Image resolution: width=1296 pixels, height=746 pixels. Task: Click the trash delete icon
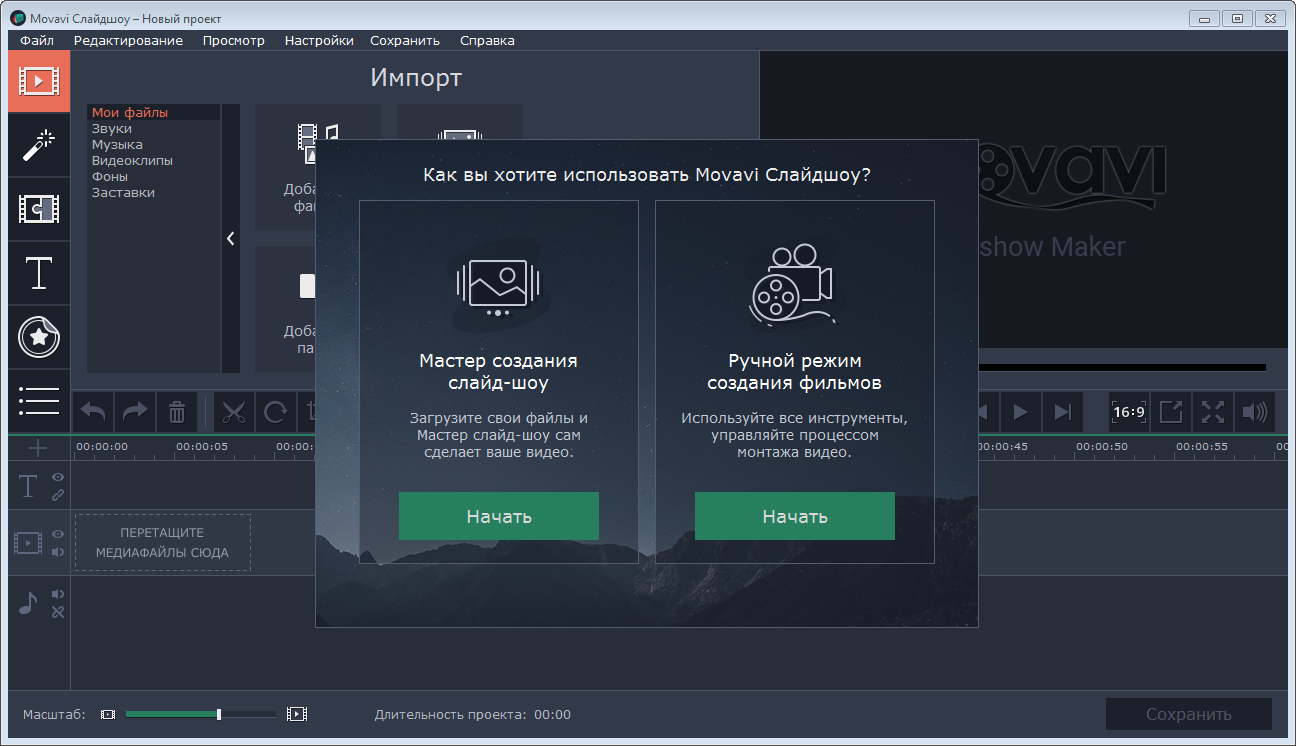coord(177,411)
